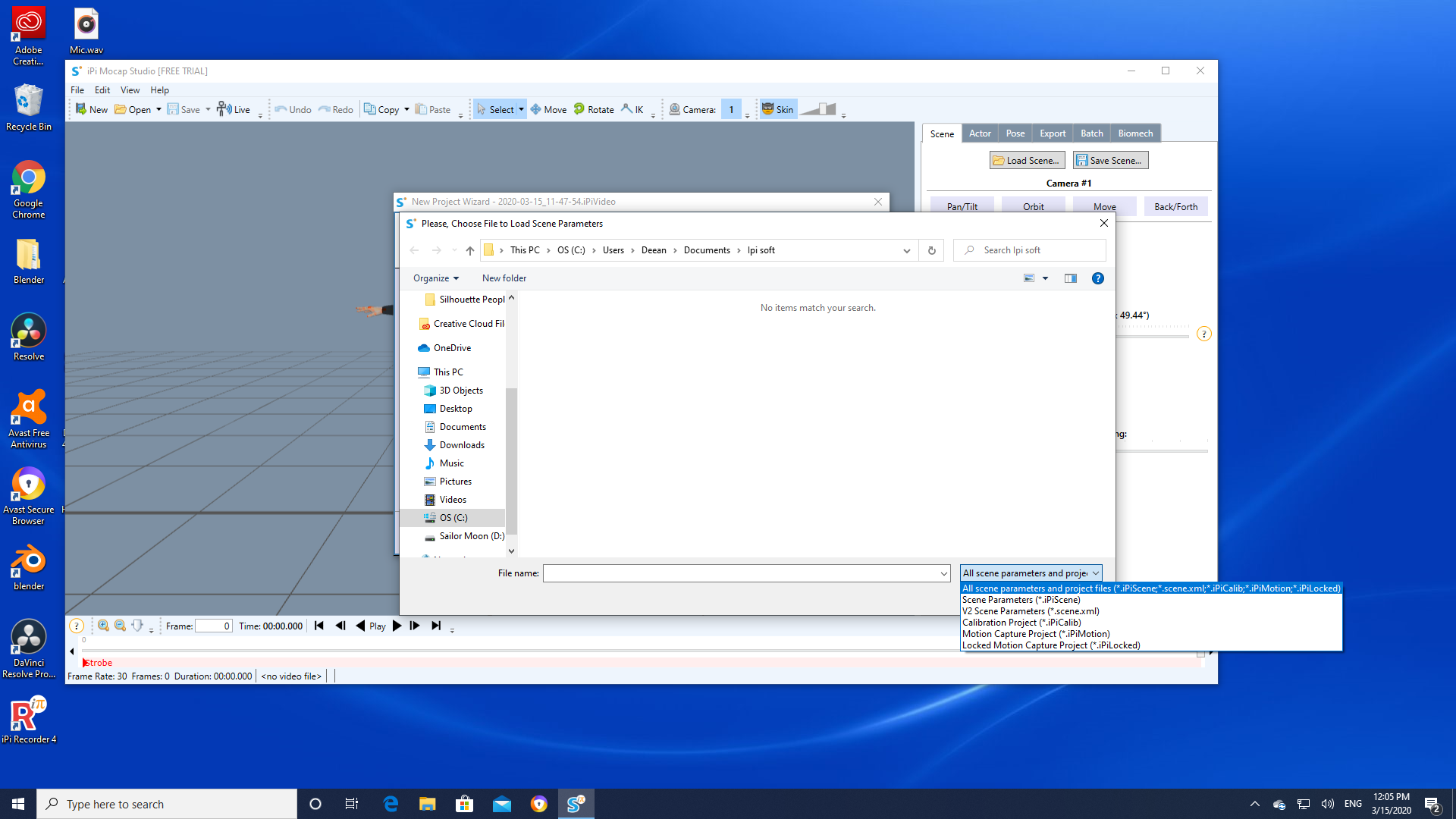Jump to the last frame
The height and width of the screenshot is (819, 1456).
pyautogui.click(x=436, y=626)
